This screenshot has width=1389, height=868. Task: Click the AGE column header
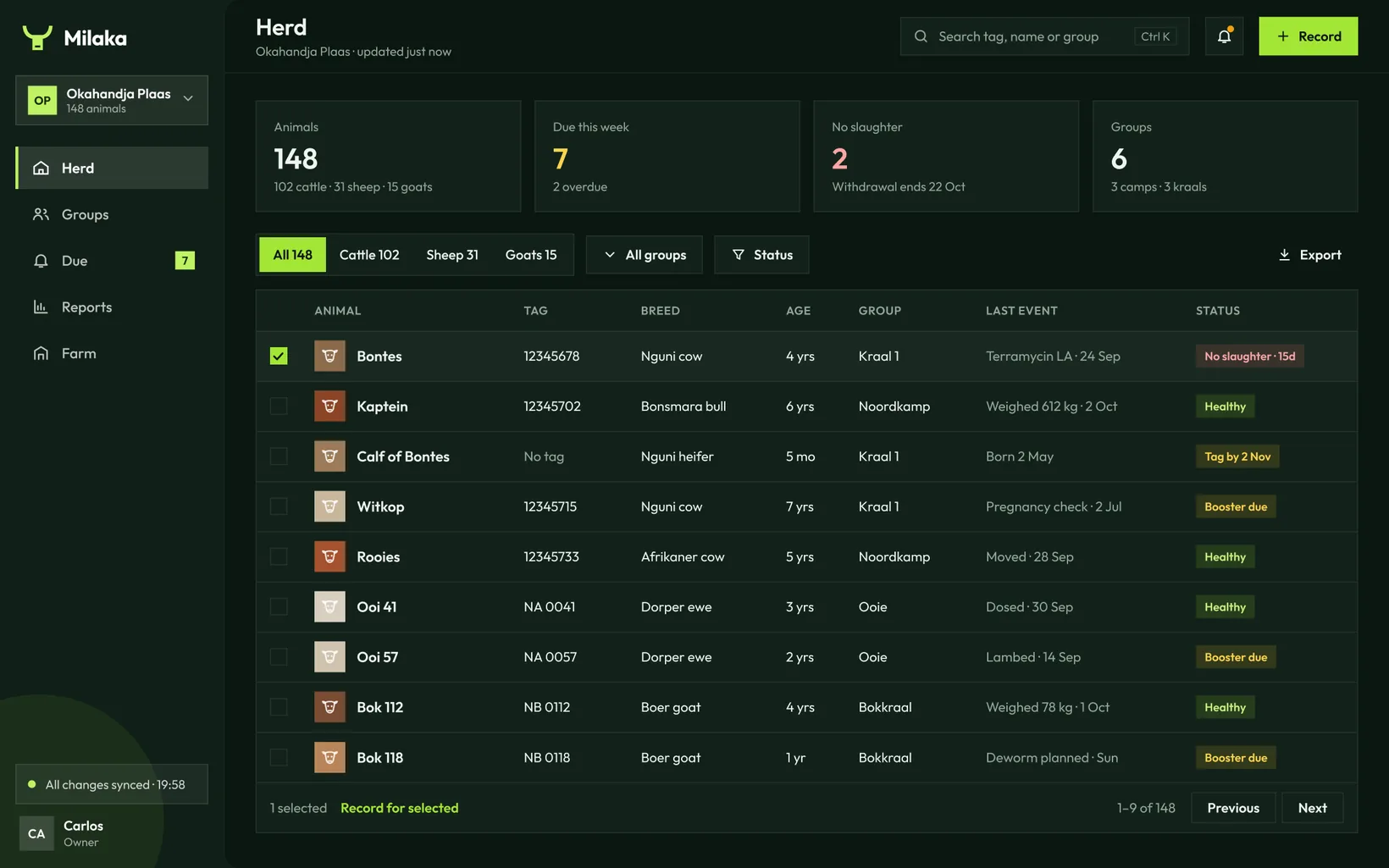(x=798, y=311)
